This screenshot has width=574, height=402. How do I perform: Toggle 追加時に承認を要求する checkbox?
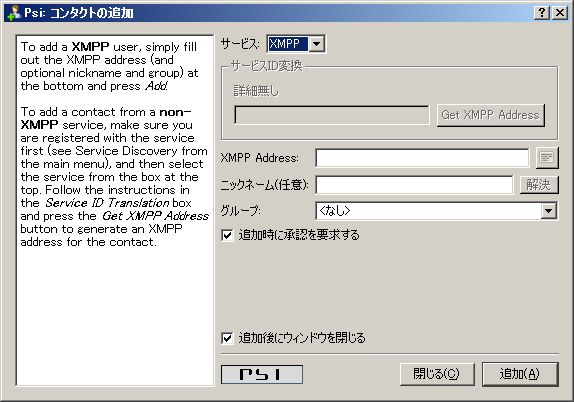227,235
